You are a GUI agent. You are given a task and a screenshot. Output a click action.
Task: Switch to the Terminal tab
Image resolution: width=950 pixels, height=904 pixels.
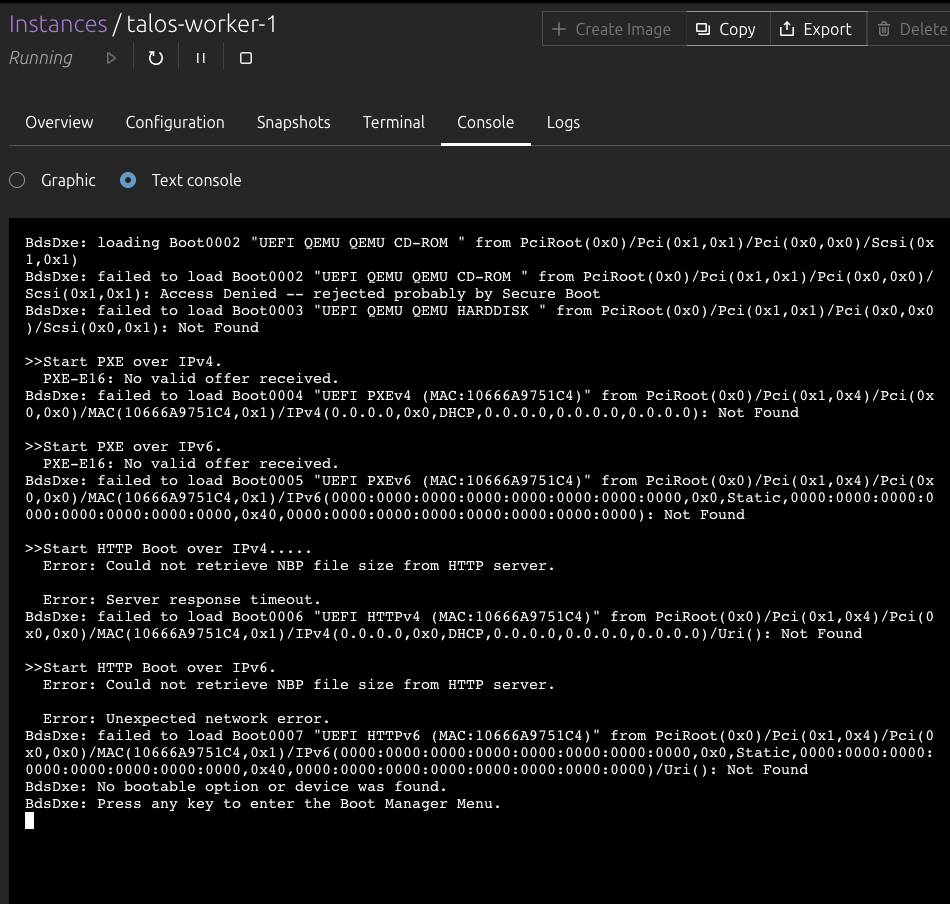pyautogui.click(x=394, y=122)
